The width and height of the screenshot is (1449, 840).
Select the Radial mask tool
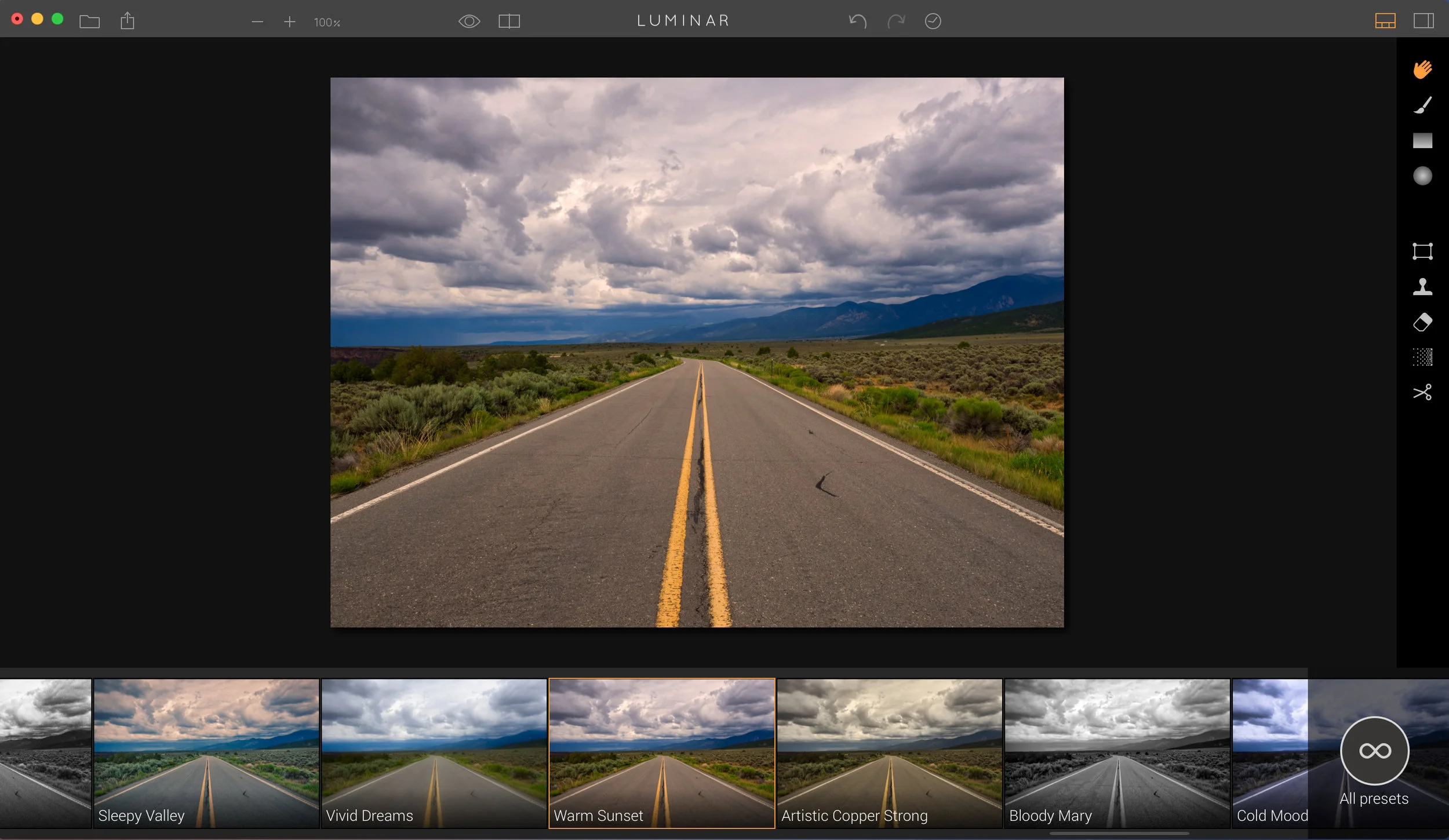point(1422,176)
